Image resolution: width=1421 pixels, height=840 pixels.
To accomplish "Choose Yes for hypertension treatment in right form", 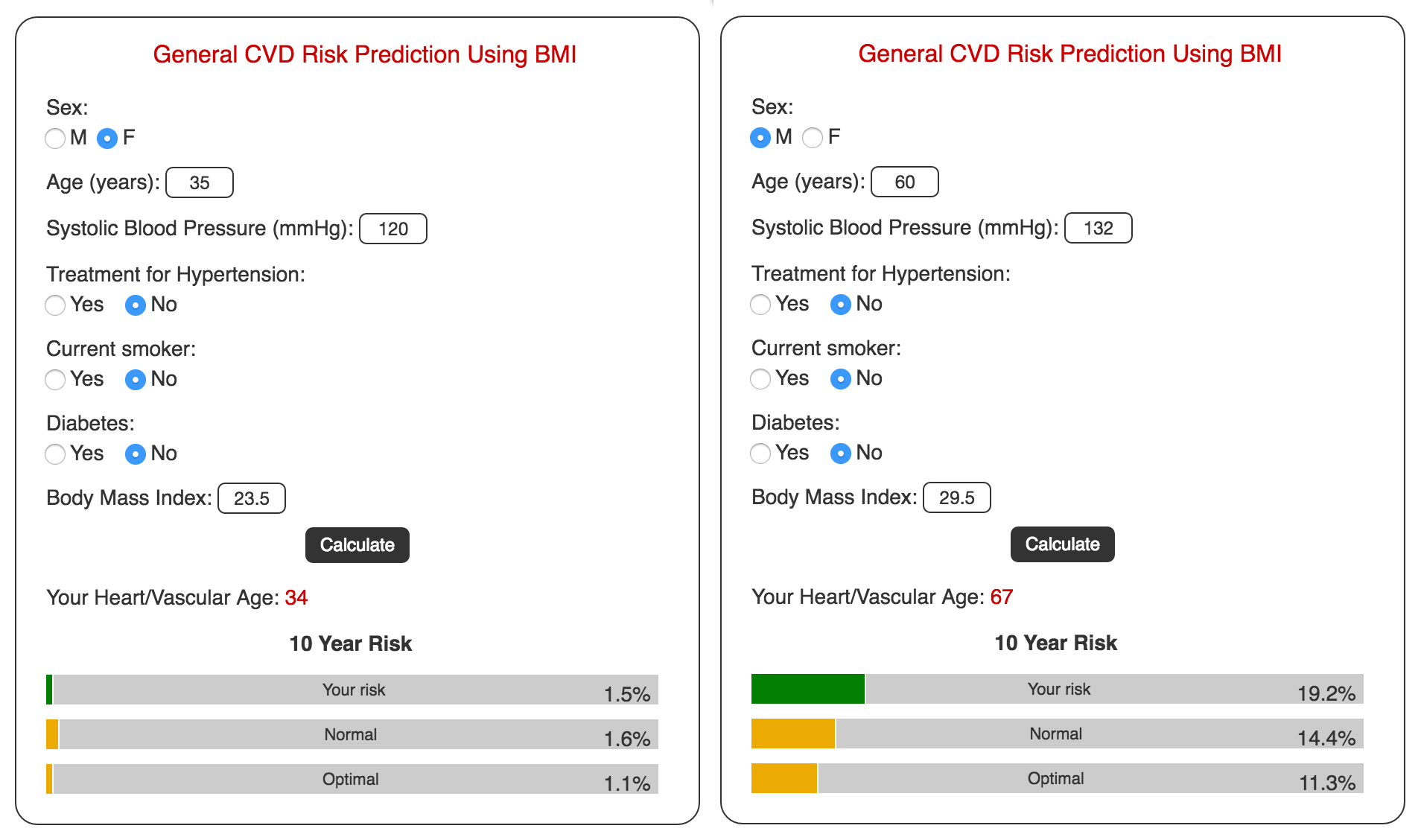I will [760, 305].
